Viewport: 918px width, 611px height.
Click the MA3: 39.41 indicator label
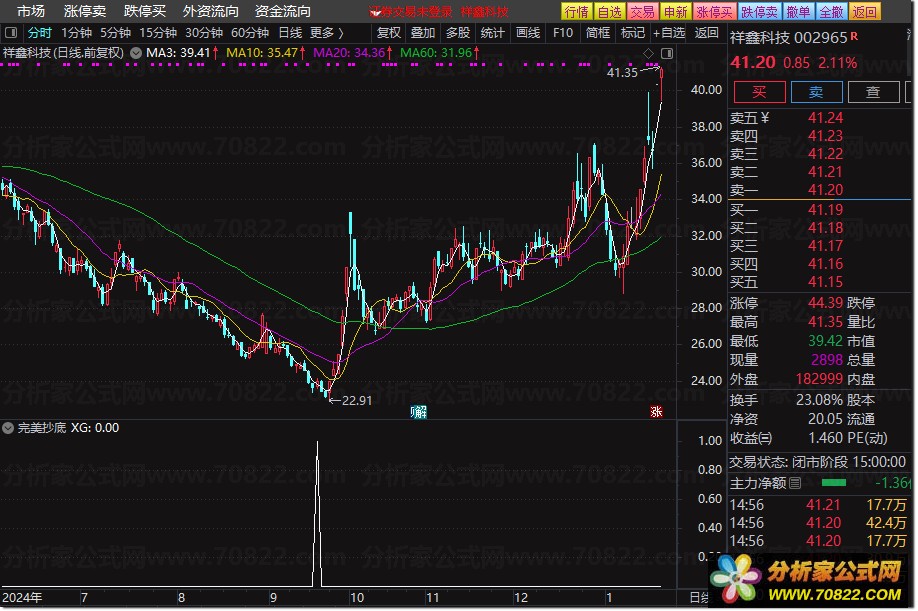point(181,53)
